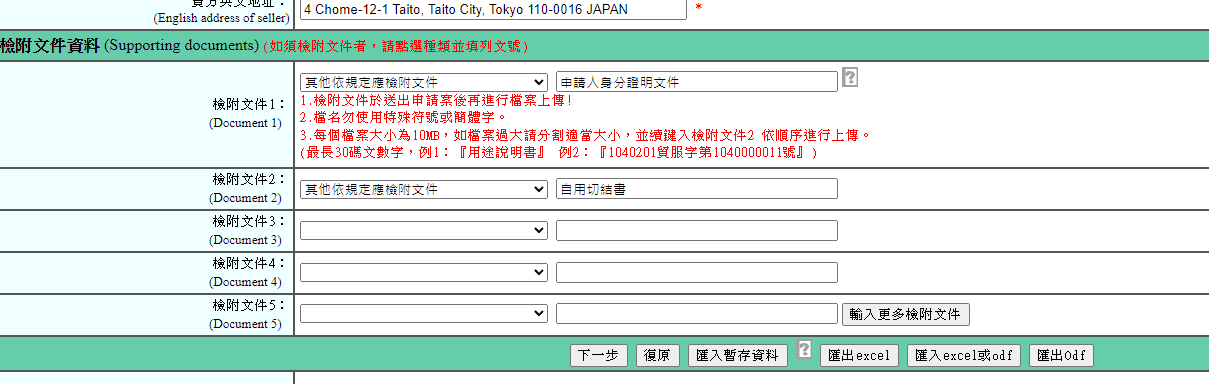Image resolution: width=1209 pixels, height=384 pixels.
Task: Focus the empty Document 5 text field
Action: click(697, 314)
